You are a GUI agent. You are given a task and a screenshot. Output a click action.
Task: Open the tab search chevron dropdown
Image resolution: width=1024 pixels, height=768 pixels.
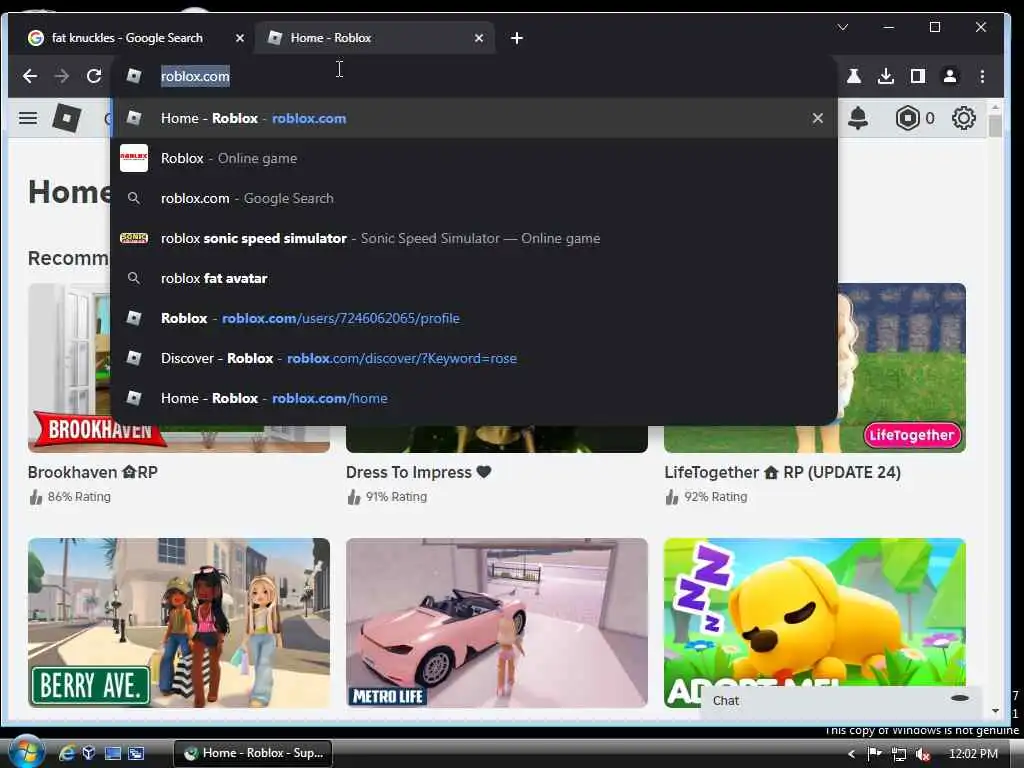(x=842, y=27)
